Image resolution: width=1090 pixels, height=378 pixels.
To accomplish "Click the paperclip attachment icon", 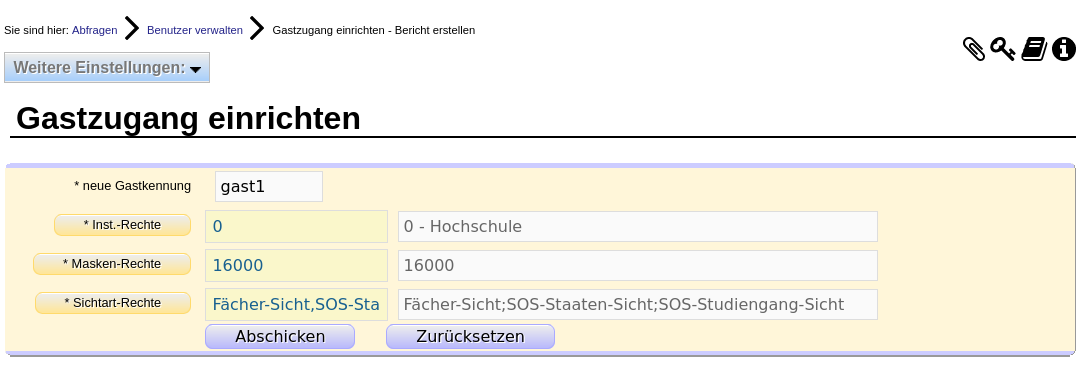I will [x=973, y=49].
